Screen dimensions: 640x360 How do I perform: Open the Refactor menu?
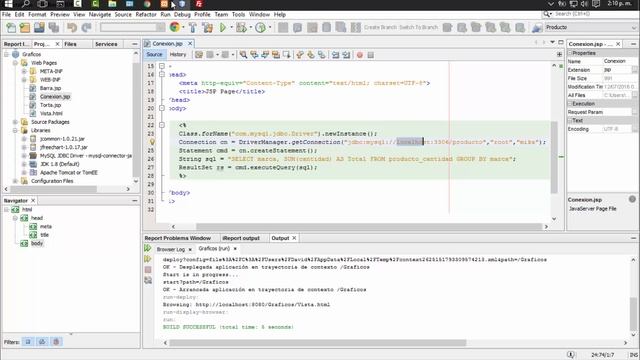(x=146, y=14)
